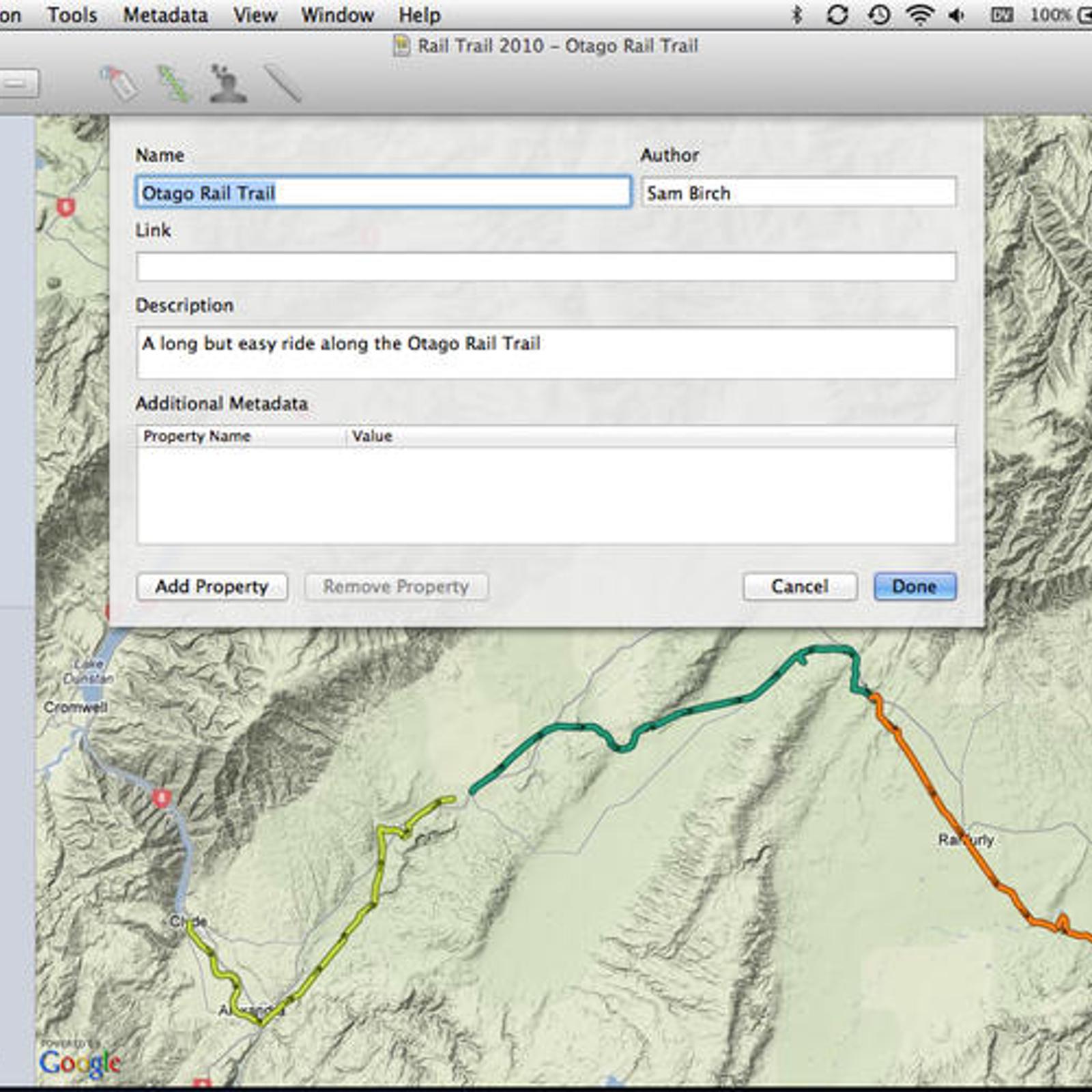The image size is (1092, 1092).
Task: Open the Help menu
Action: click(419, 14)
